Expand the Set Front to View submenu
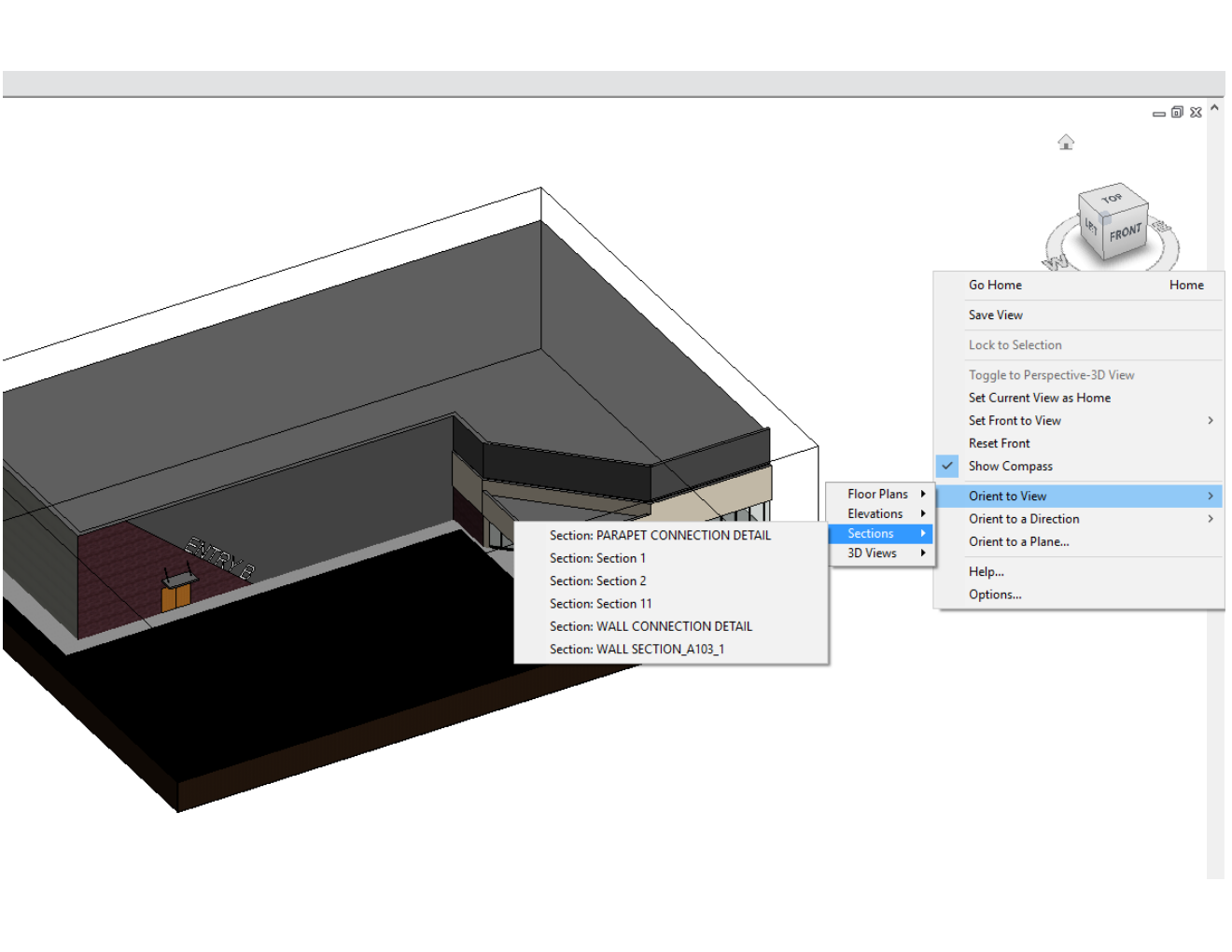Image resolution: width=1232 pixels, height=952 pixels. (1079, 421)
